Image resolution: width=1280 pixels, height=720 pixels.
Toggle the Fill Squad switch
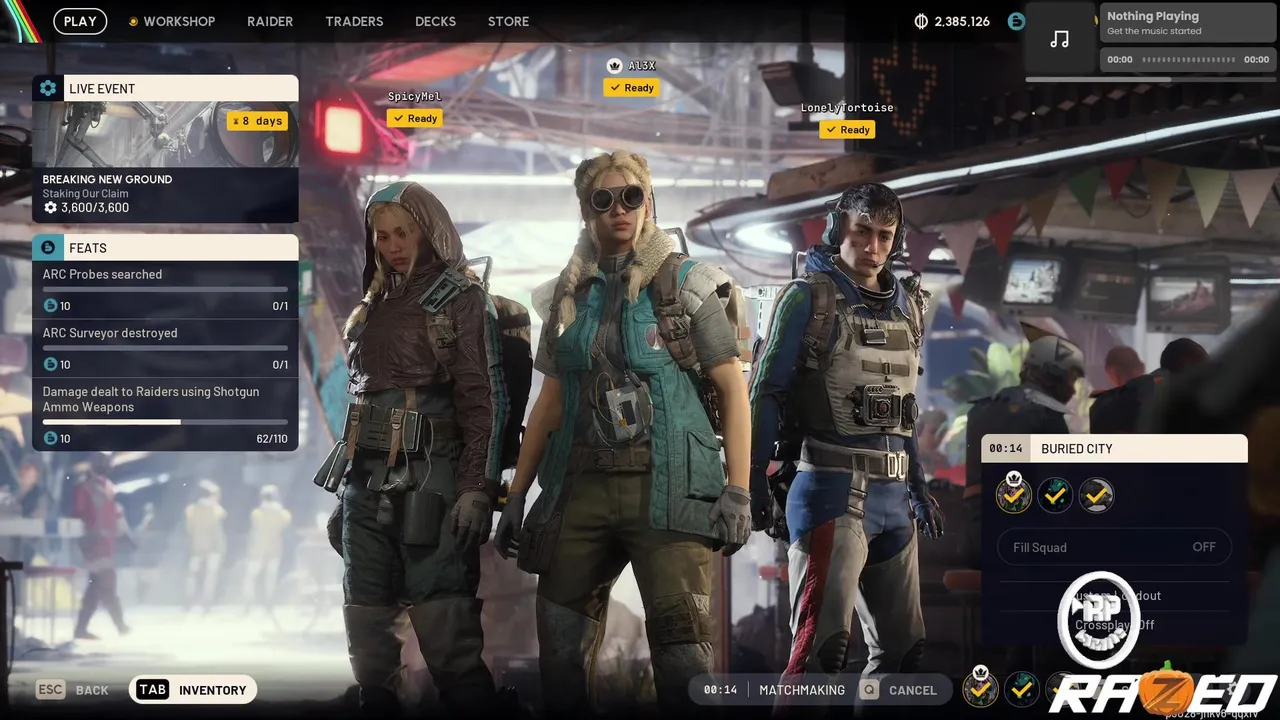pos(1114,547)
